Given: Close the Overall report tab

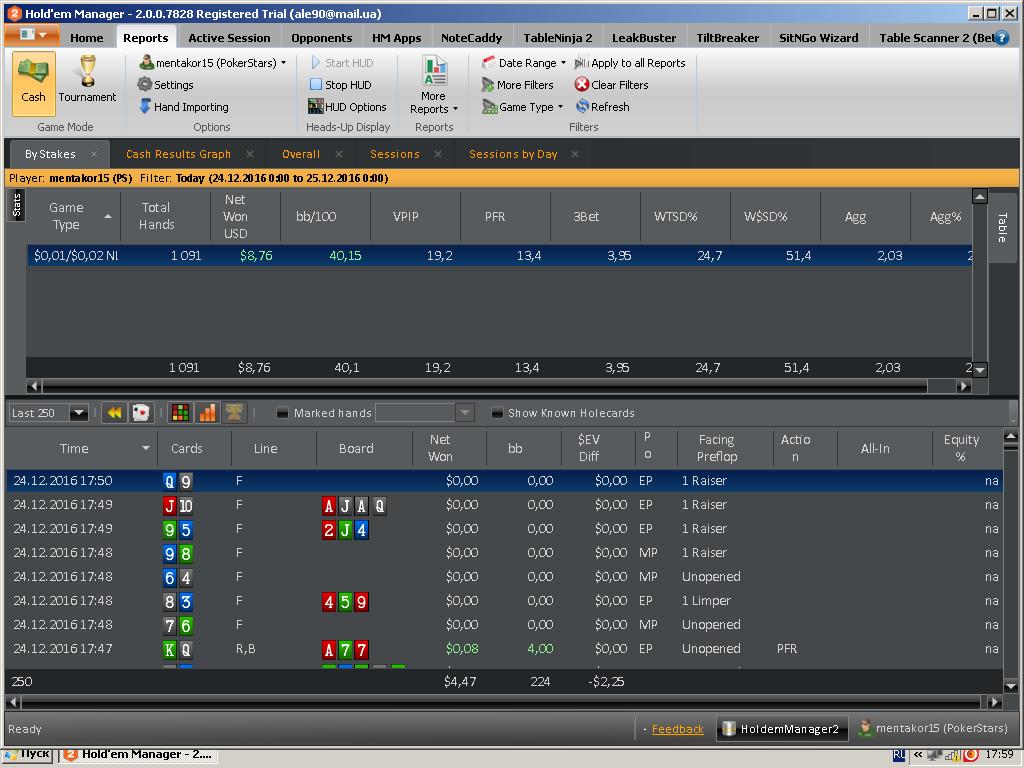Looking at the screenshot, I should 339,154.
